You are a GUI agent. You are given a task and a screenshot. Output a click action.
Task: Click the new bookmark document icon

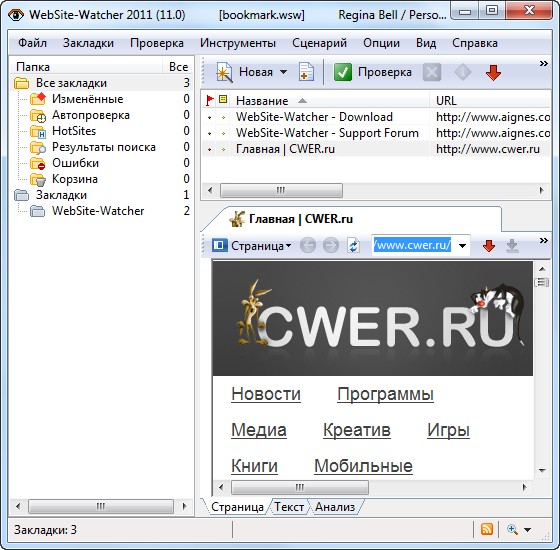(306, 72)
